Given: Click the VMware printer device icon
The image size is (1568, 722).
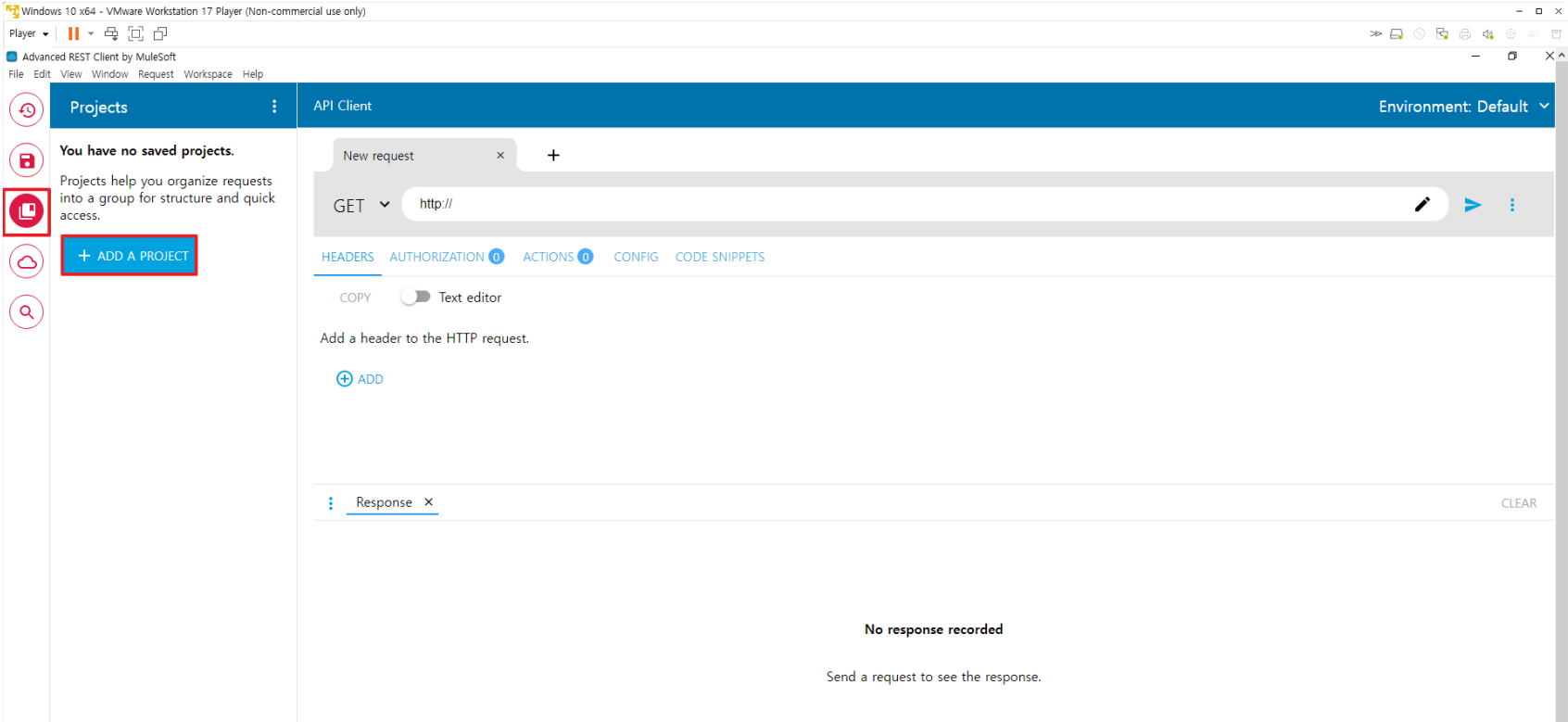Looking at the screenshot, I should click(1465, 34).
